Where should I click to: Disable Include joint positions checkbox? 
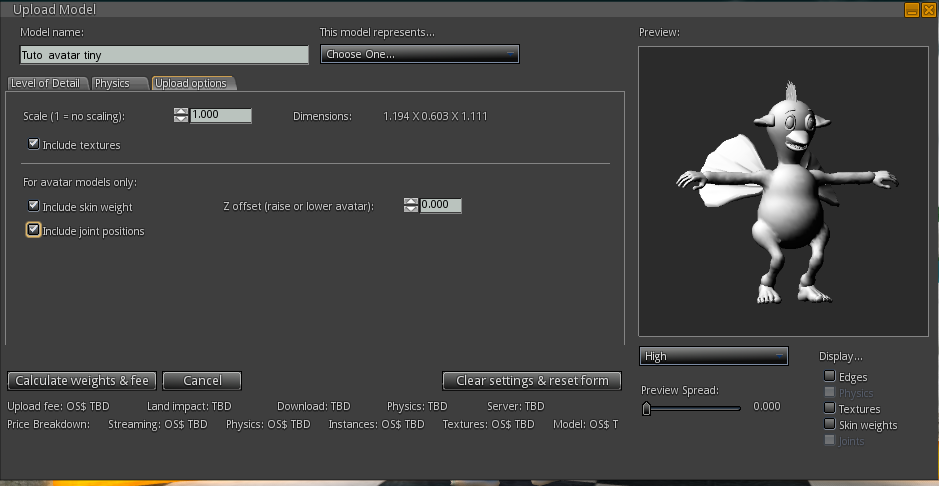[x=34, y=230]
